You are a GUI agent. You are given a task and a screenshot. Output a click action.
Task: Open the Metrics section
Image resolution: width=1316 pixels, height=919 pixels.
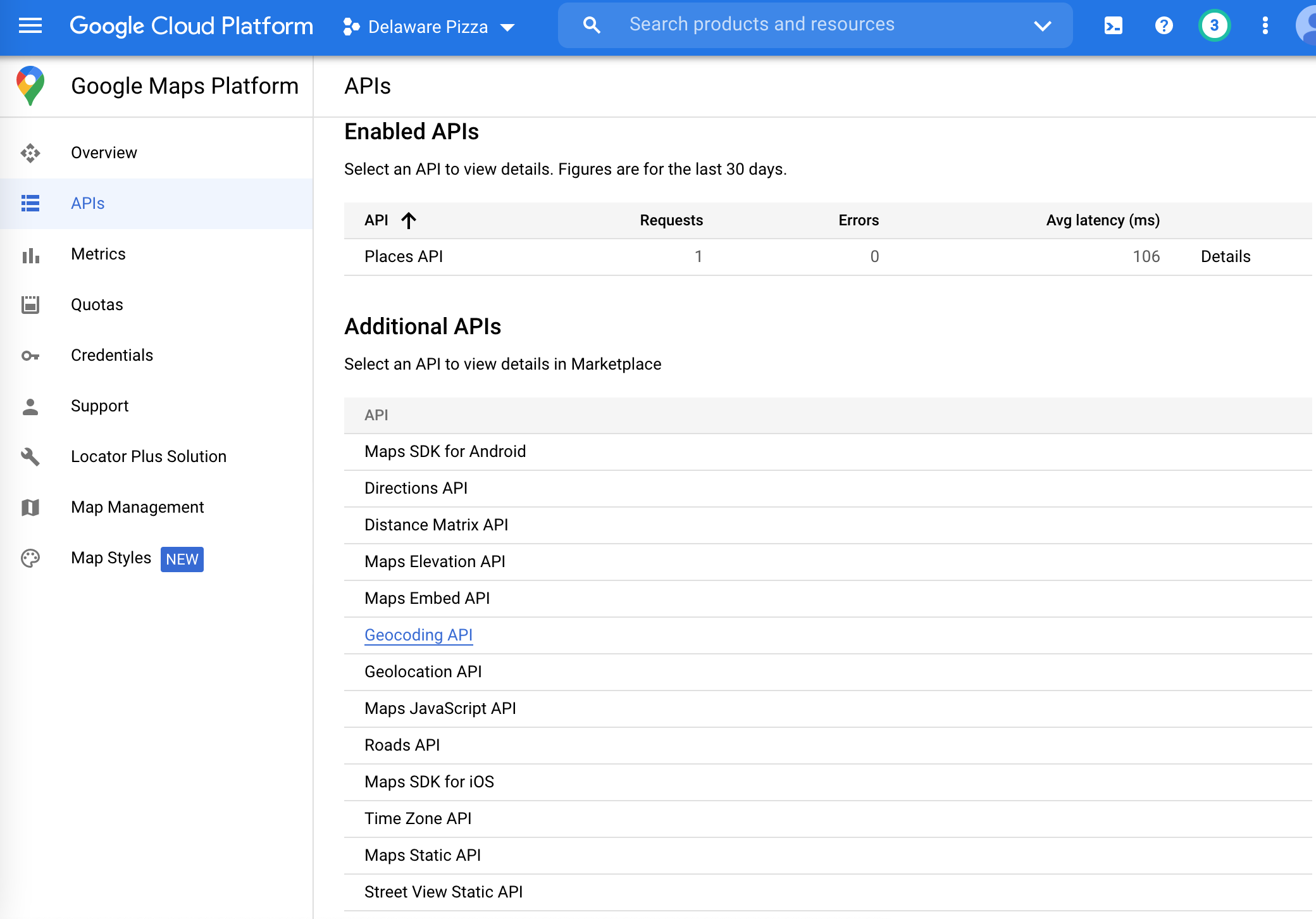(98, 254)
